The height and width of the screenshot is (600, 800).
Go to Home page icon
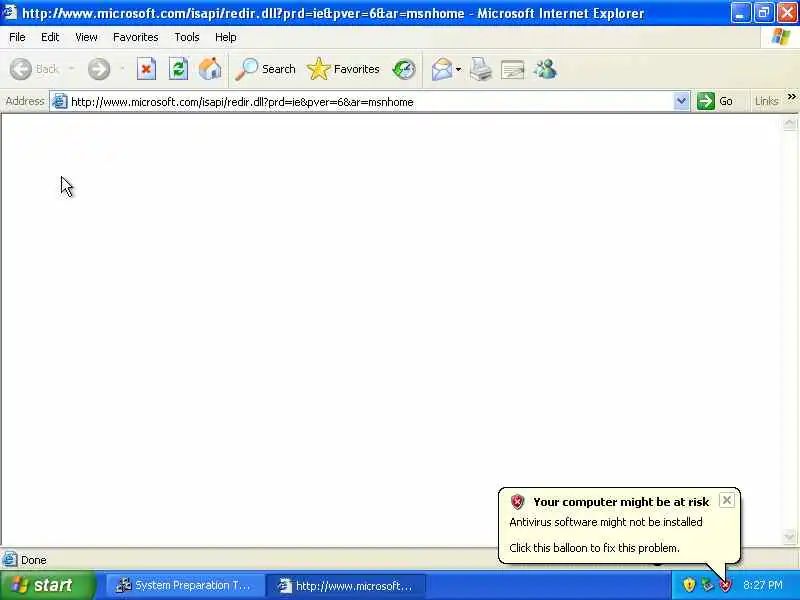pos(210,69)
